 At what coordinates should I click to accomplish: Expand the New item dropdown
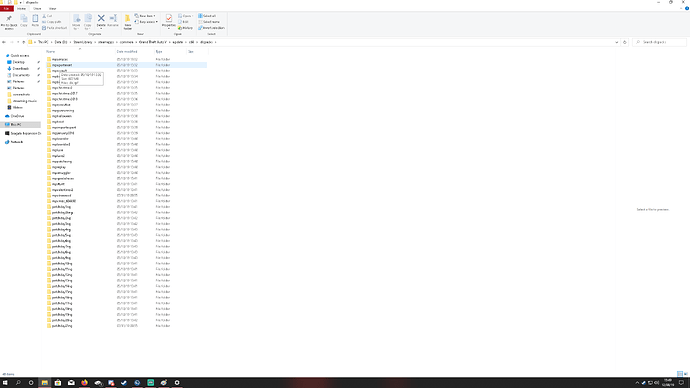[x=145, y=16]
